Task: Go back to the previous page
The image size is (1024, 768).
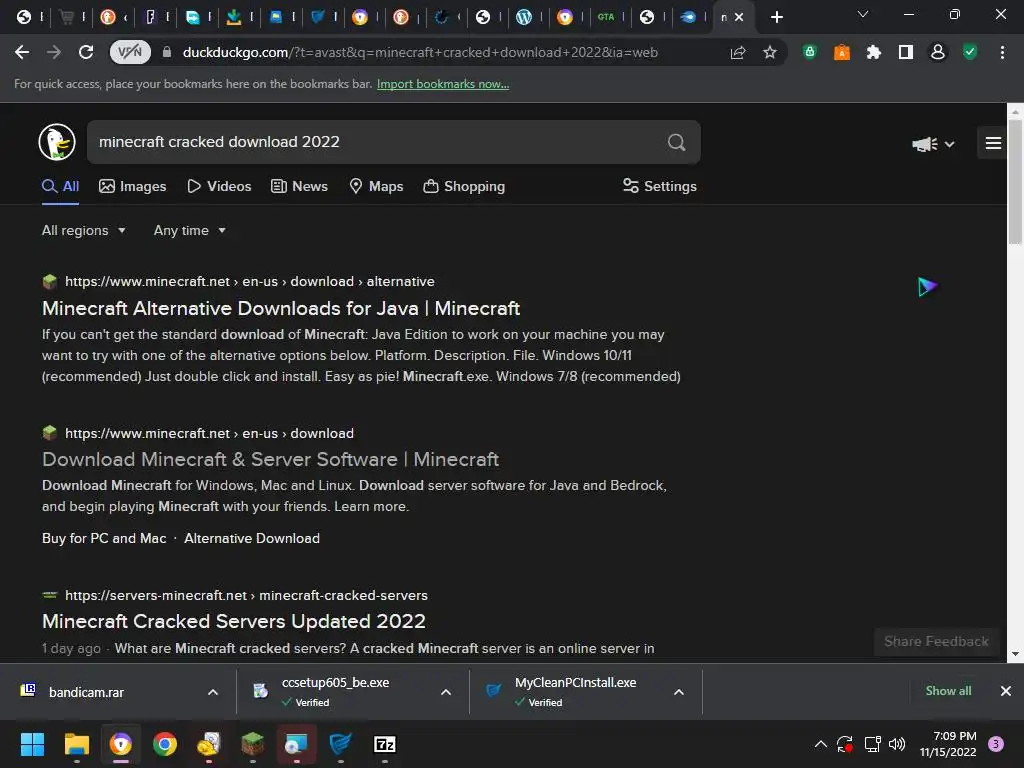Action: [x=22, y=52]
